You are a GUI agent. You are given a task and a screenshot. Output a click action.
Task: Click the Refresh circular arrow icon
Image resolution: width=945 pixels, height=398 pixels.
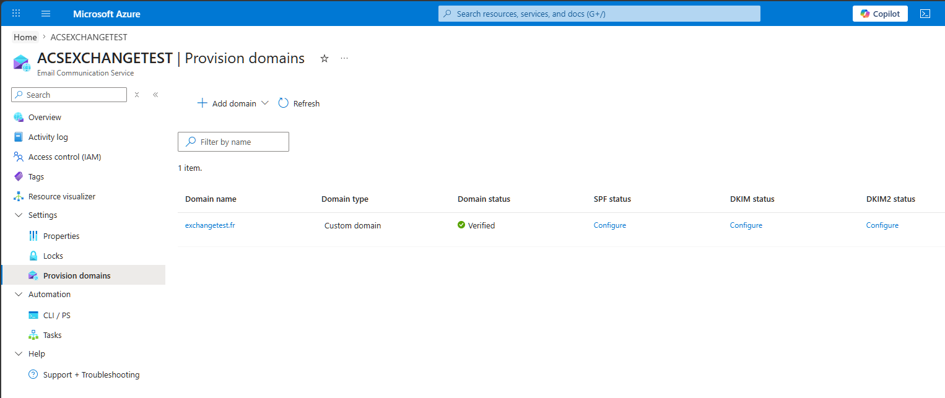[x=283, y=103]
